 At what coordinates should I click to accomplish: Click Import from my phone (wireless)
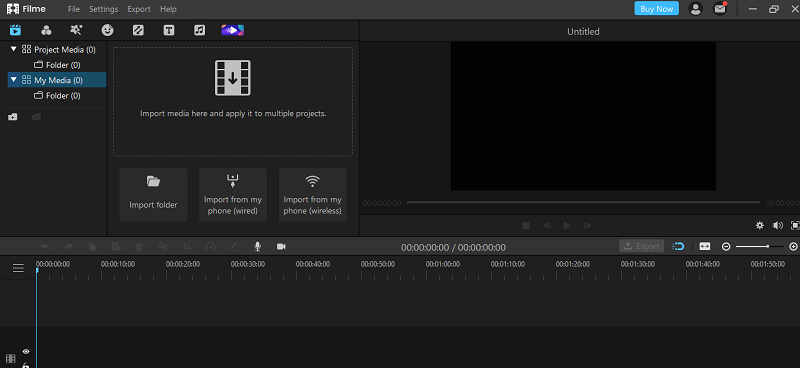[x=313, y=195]
